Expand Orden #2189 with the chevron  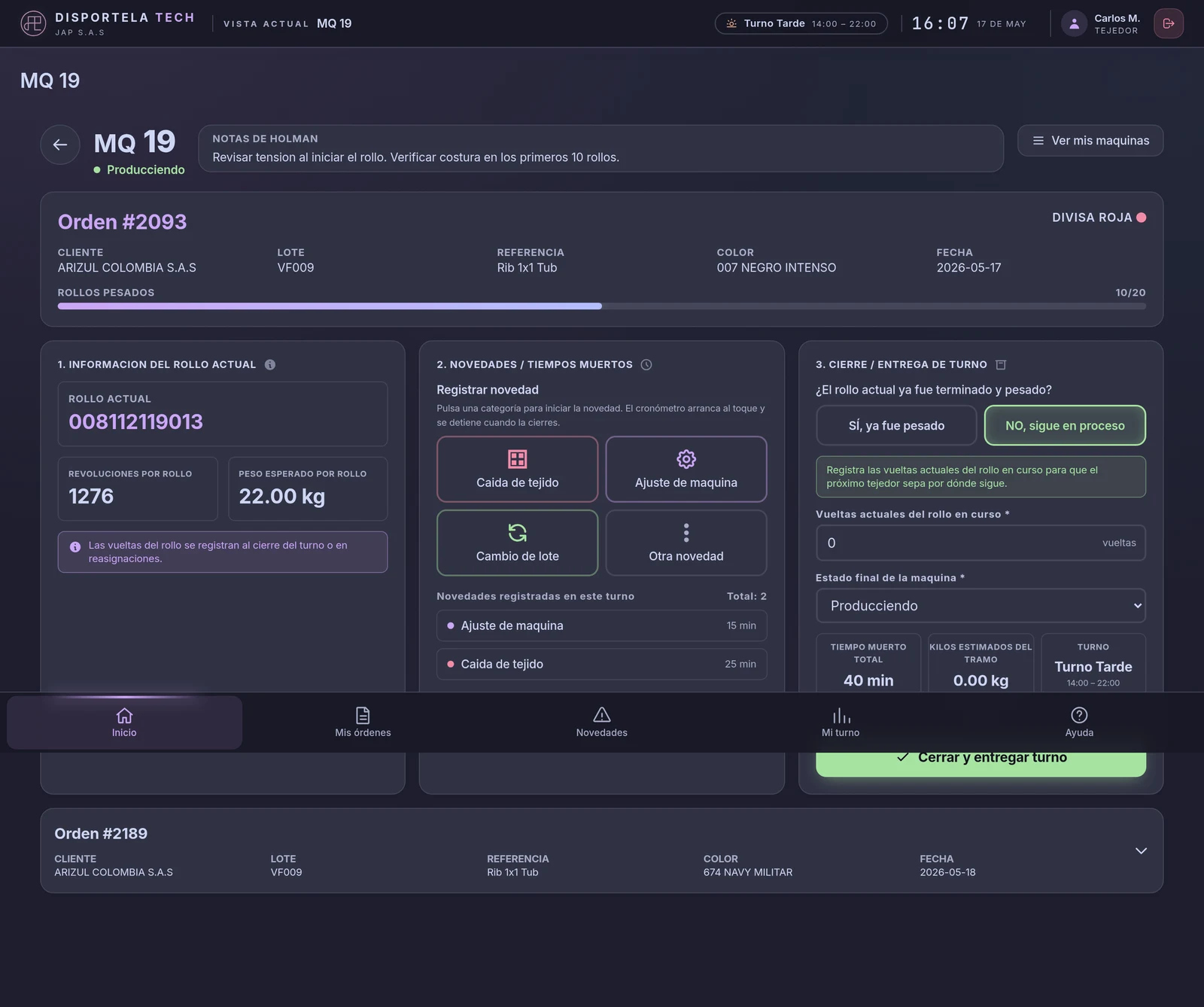(x=1141, y=850)
